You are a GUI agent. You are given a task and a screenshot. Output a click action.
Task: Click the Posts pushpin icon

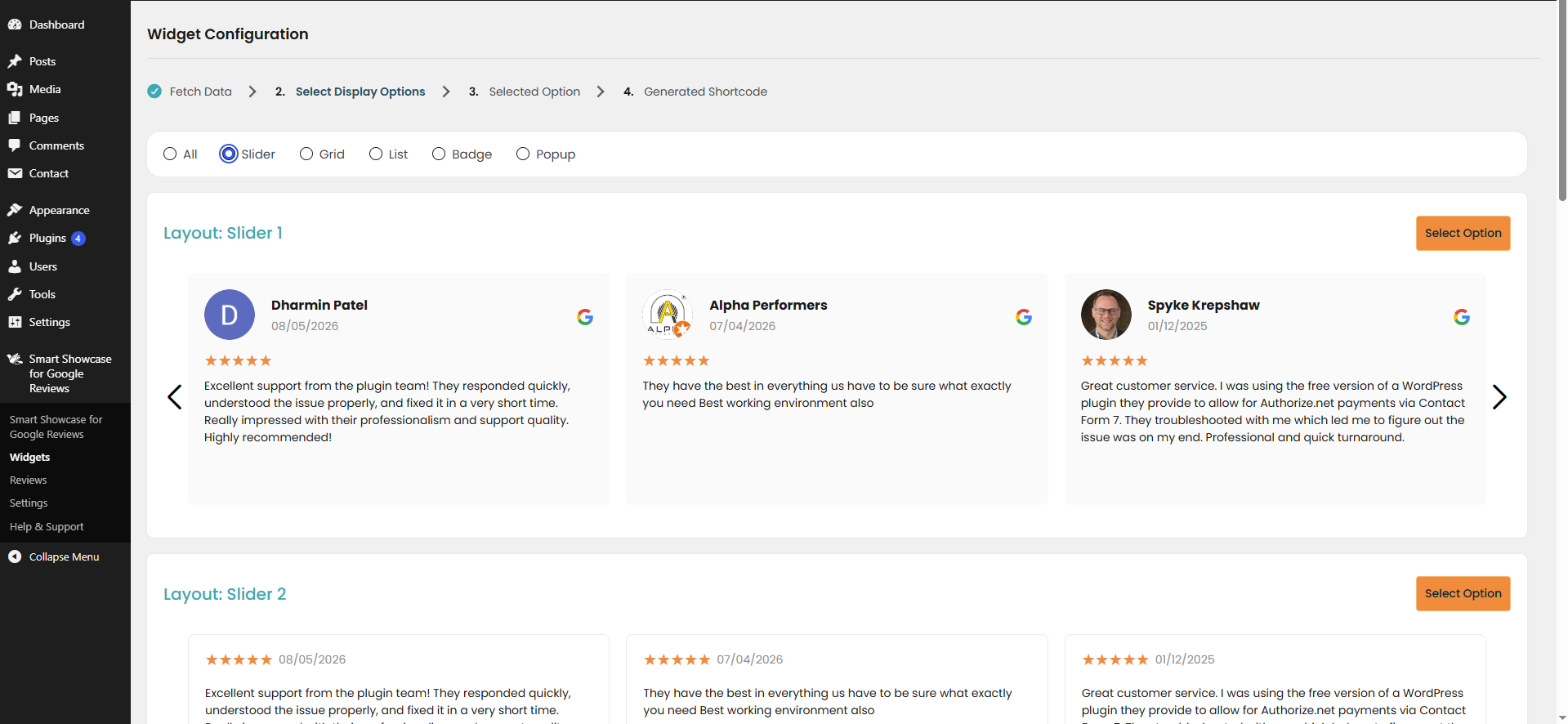(15, 61)
